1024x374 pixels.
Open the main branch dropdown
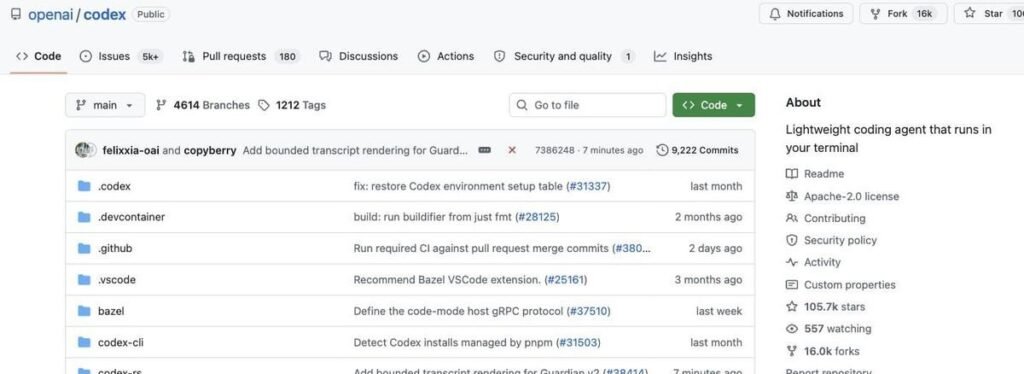(104, 105)
